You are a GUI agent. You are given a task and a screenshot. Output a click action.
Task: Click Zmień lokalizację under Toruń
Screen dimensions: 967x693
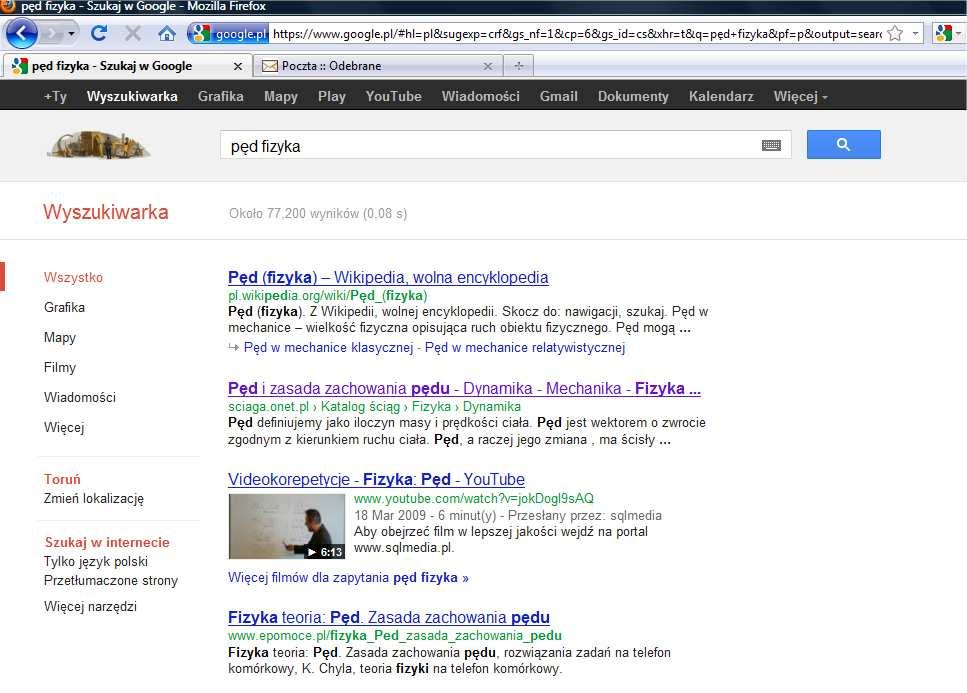click(x=94, y=499)
